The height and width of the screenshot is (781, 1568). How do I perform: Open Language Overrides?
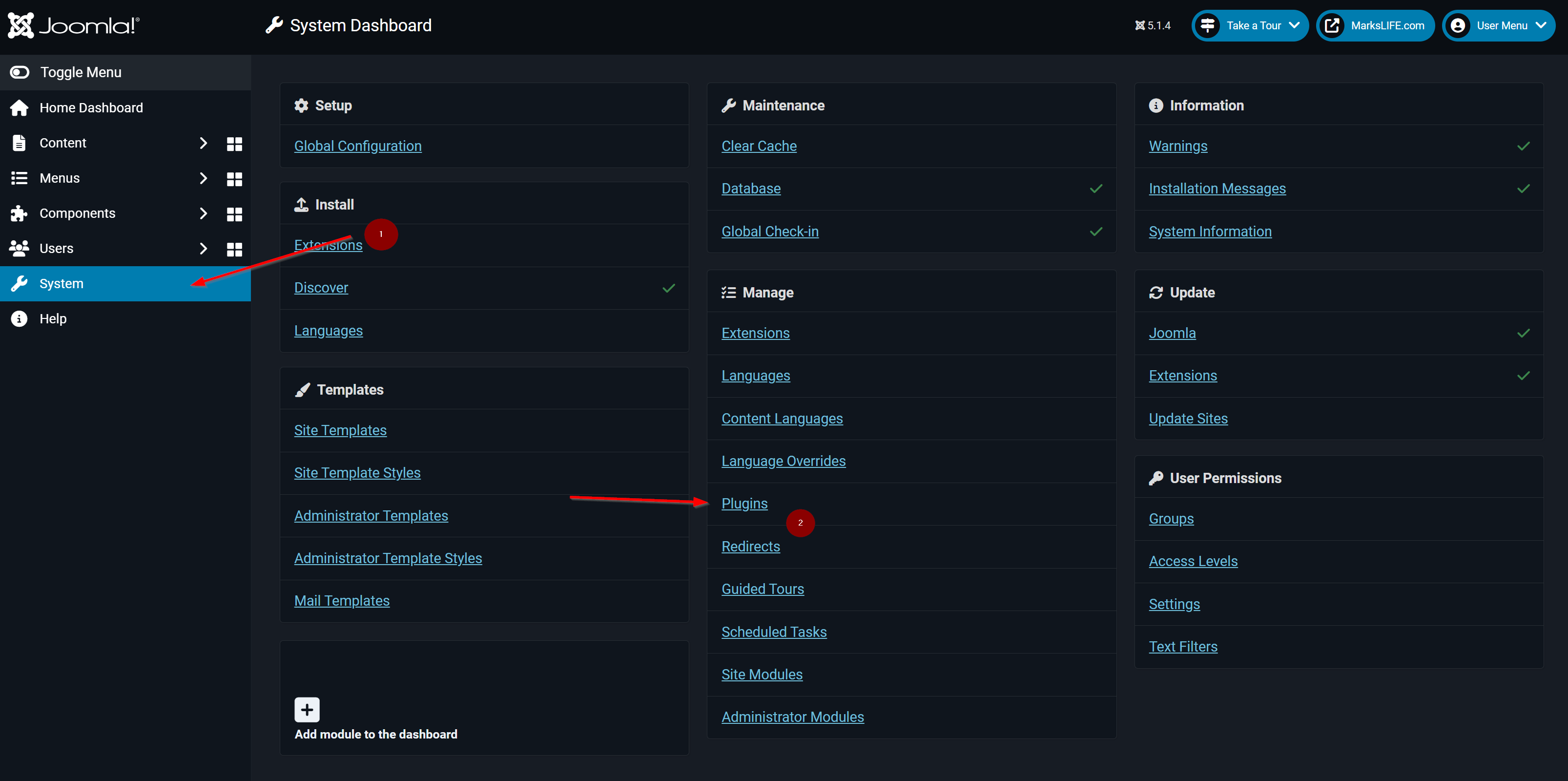pos(784,462)
